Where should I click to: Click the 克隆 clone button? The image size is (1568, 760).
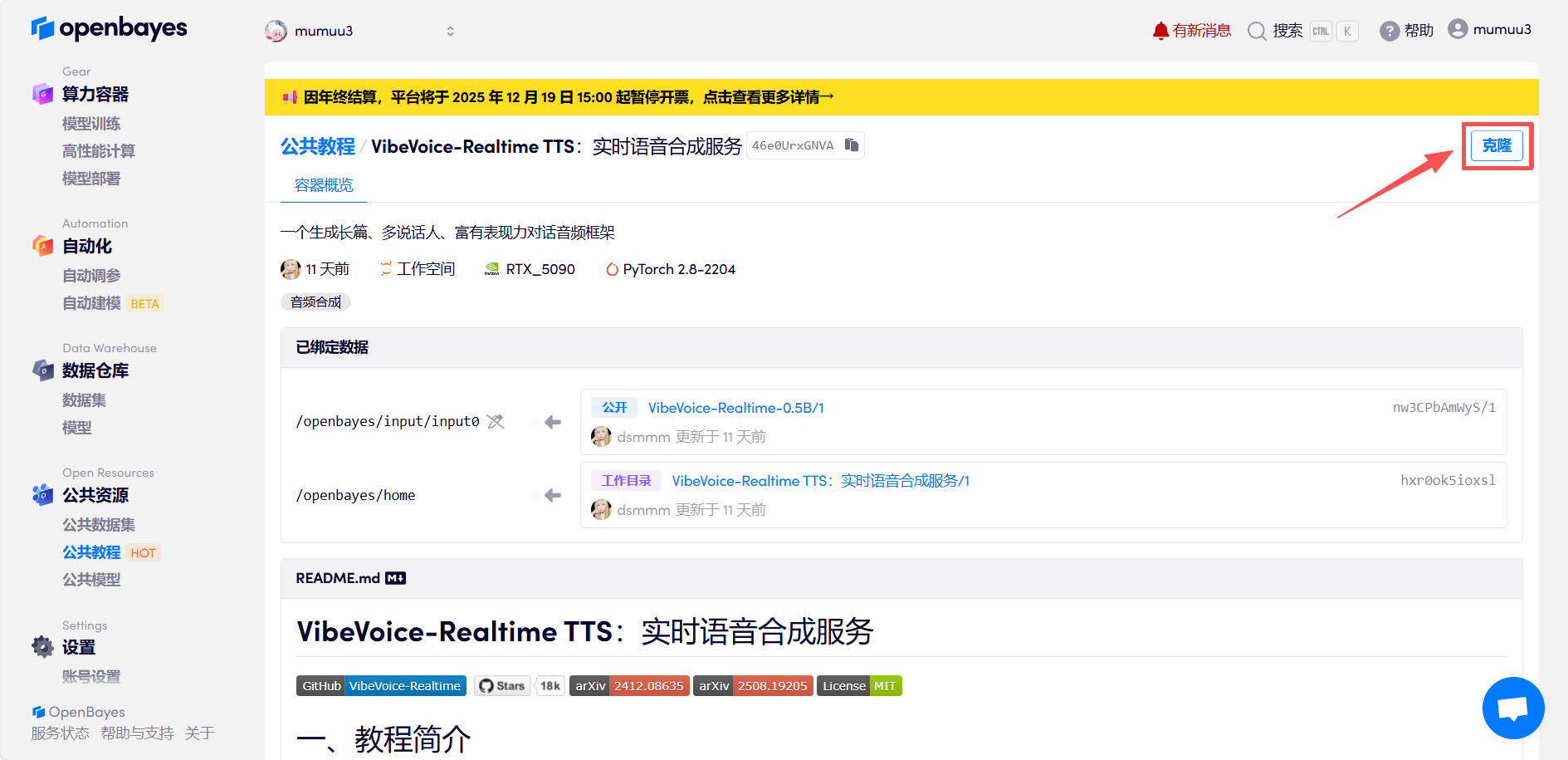1497,146
